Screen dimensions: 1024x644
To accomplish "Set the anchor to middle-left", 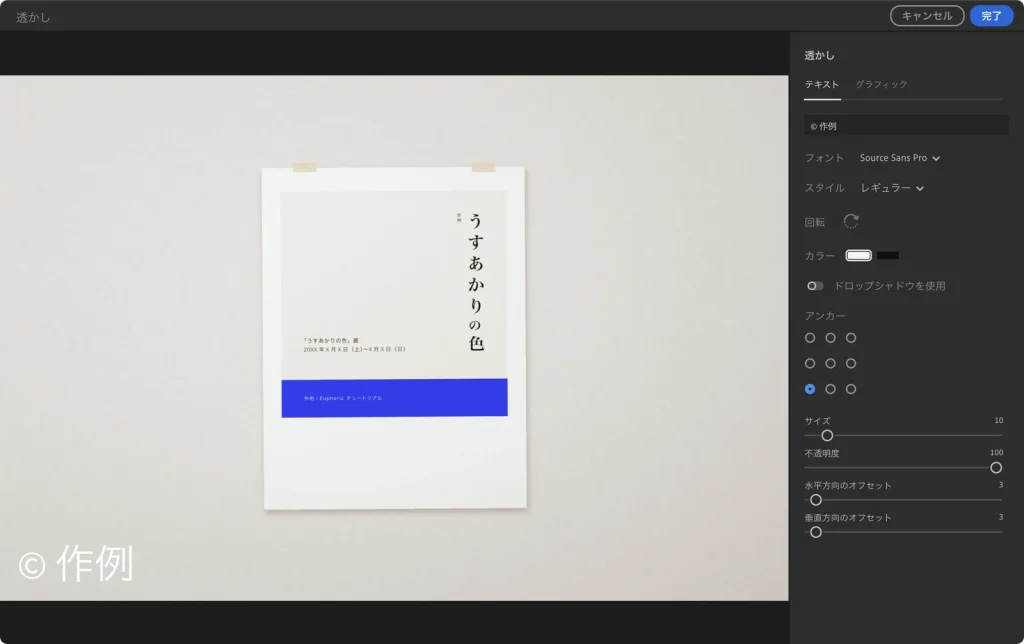I will coord(810,363).
